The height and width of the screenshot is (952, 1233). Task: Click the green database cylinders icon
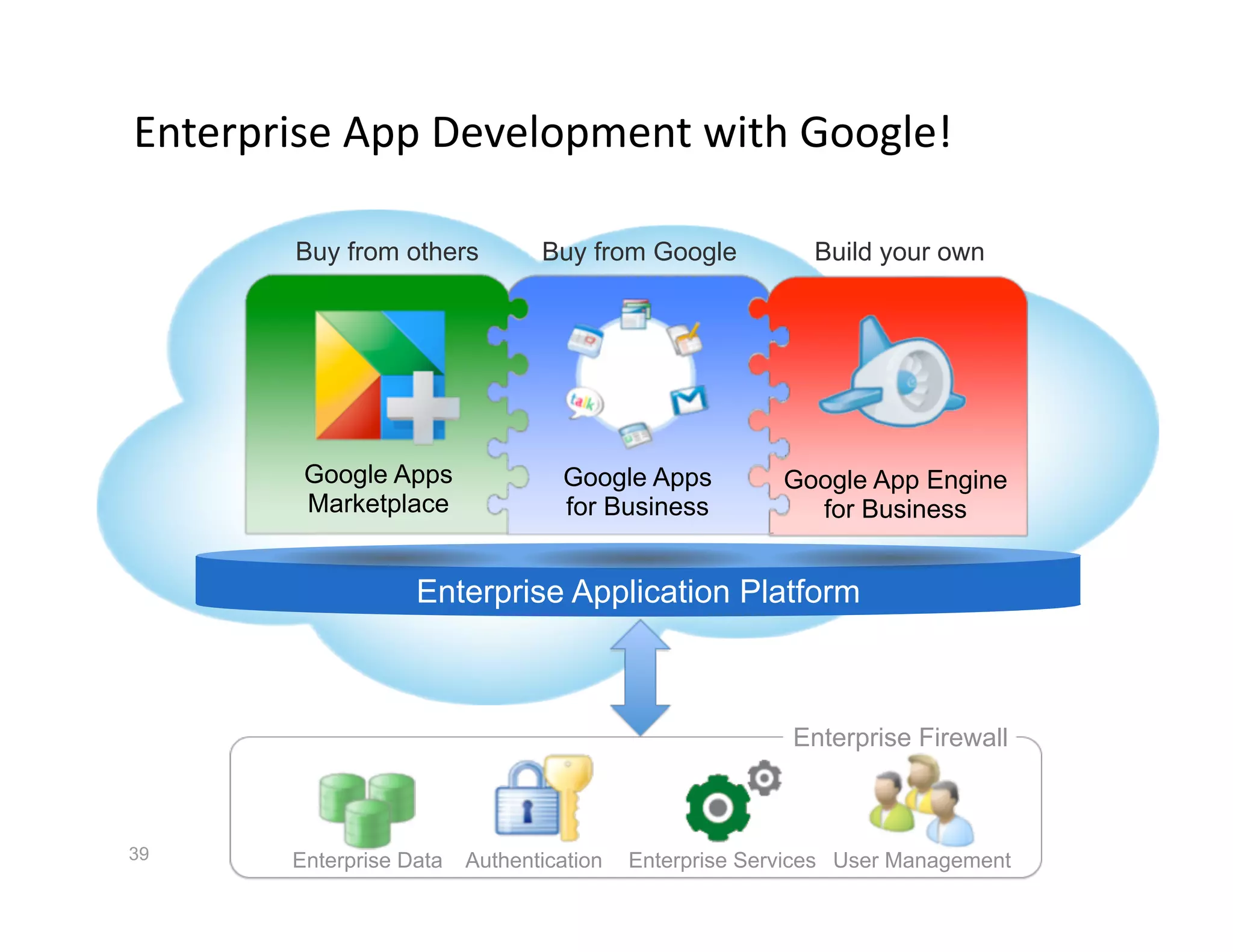[x=367, y=809]
